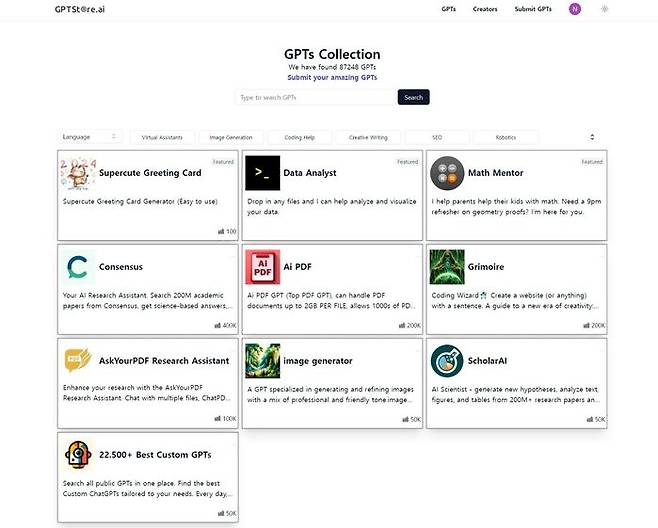Open the 22.500+ Best Custom GPTs title
The width and height of the screenshot is (658, 528).
tap(155, 455)
